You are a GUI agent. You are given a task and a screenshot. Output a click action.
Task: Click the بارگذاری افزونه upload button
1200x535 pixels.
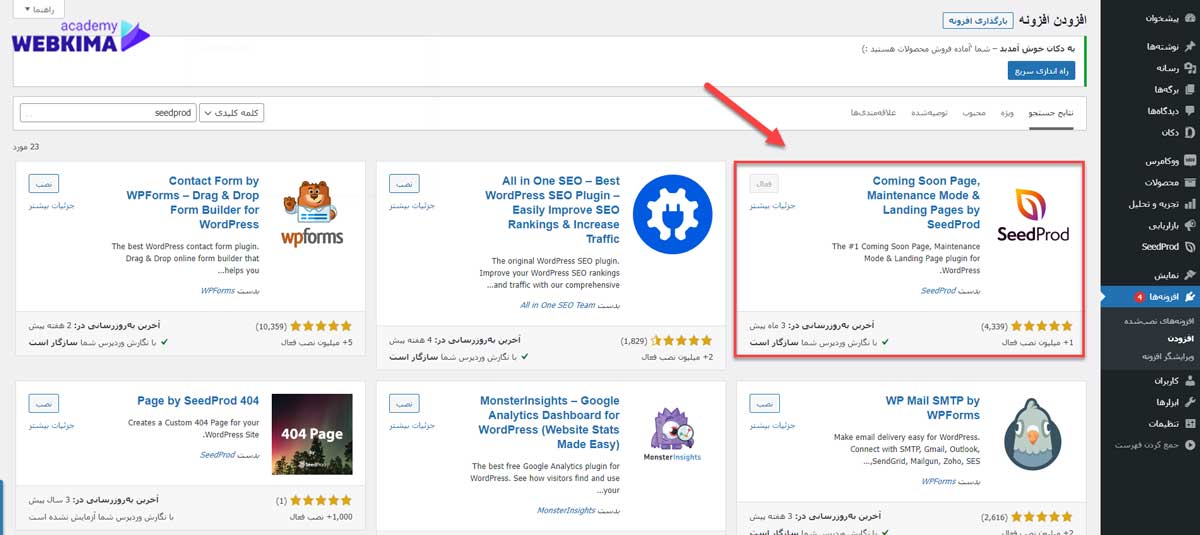click(x=980, y=20)
